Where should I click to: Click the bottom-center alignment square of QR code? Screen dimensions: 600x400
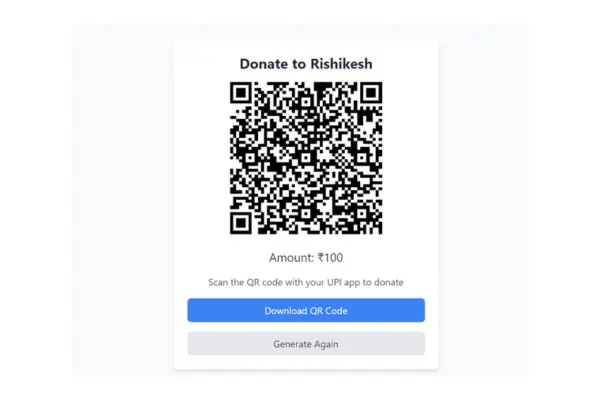(306, 214)
